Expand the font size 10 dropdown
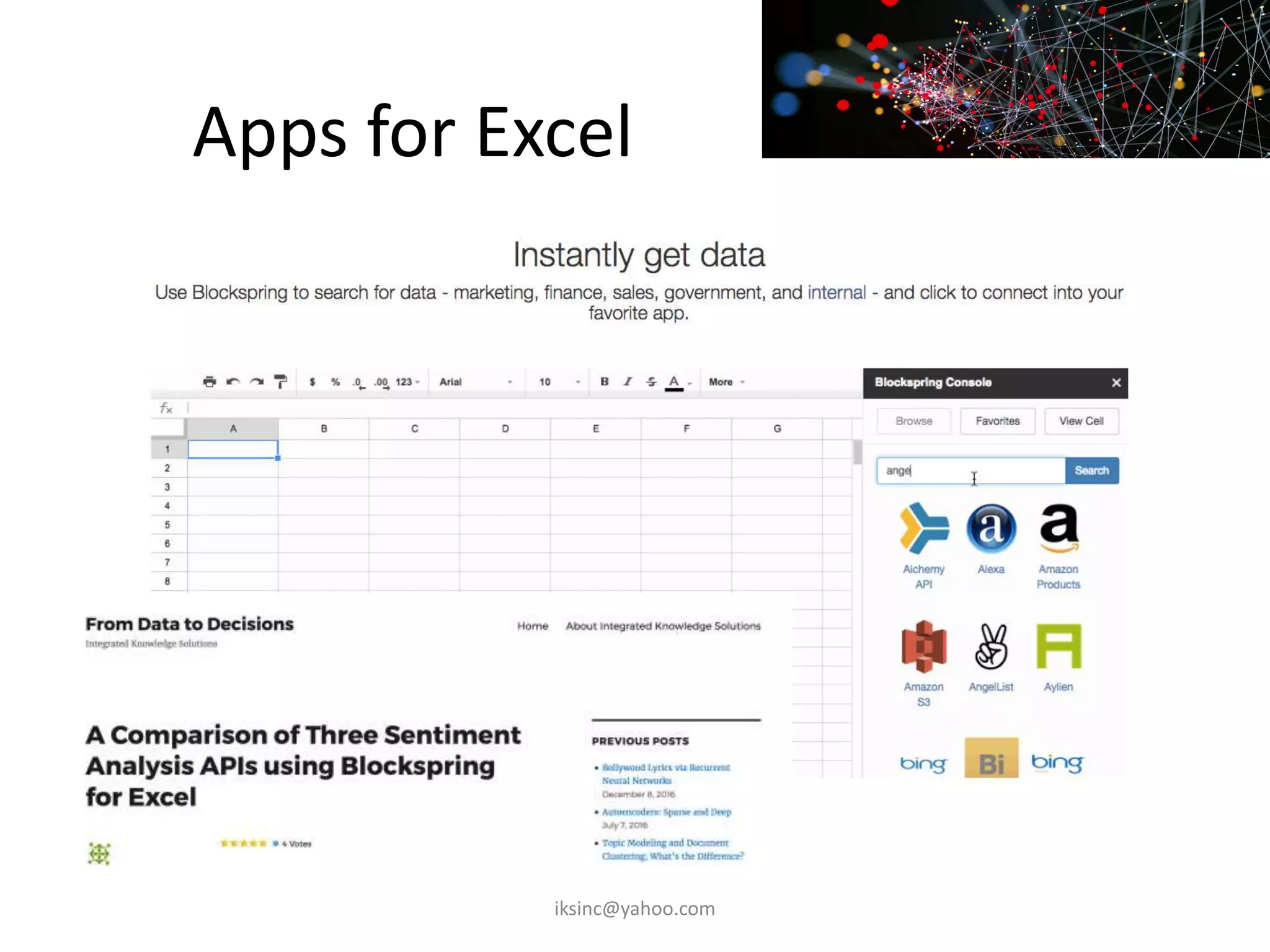This screenshot has height=952, width=1270. pyautogui.click(x=559, y=382)
